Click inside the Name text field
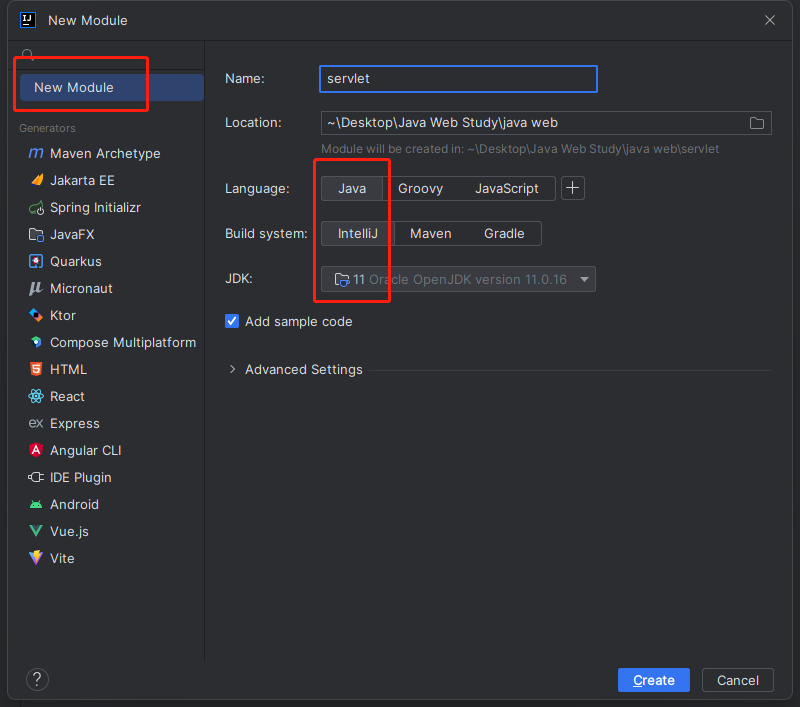800x707 pixels. tap(458, 79)
